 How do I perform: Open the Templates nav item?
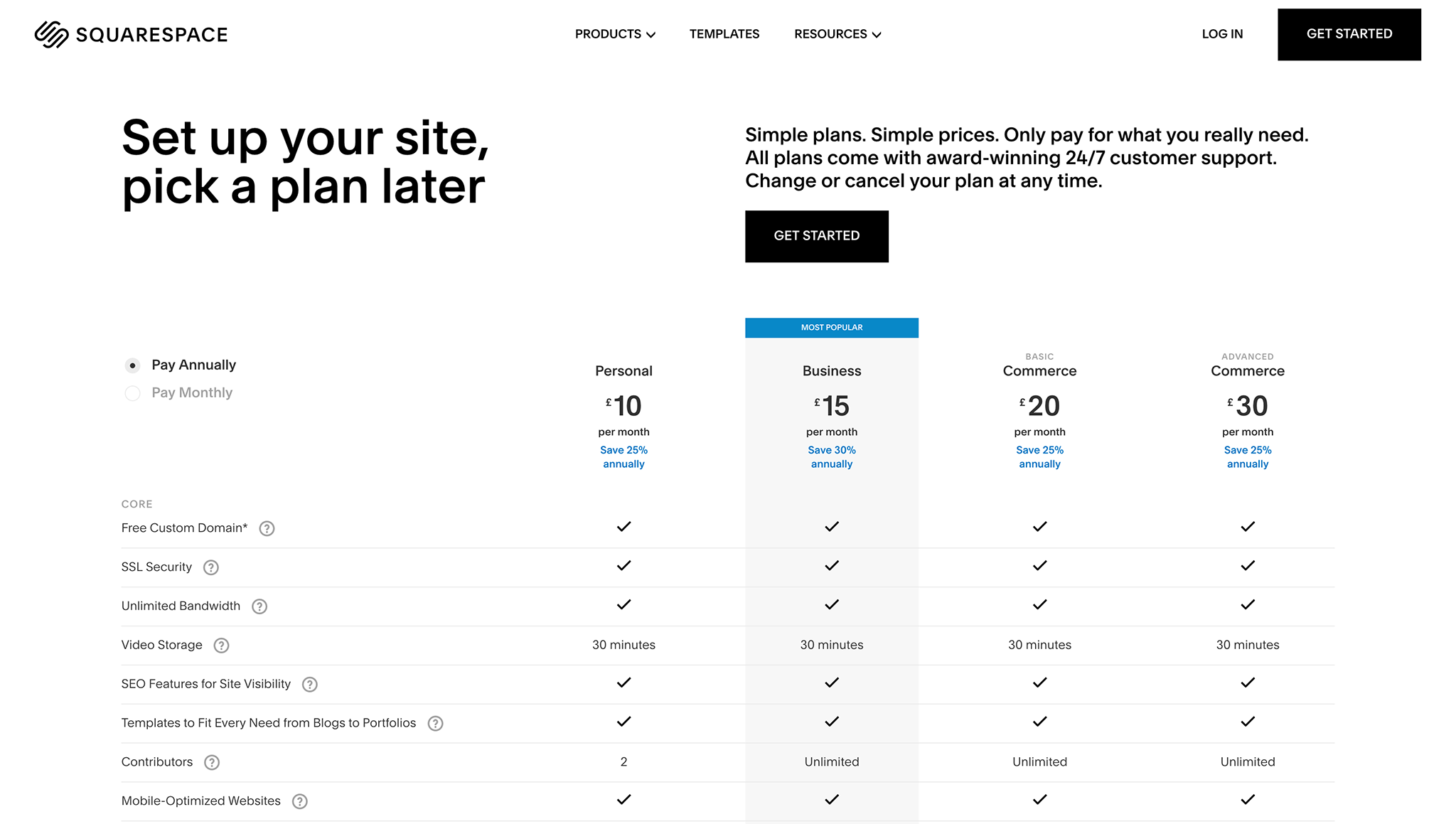(724, 34)
